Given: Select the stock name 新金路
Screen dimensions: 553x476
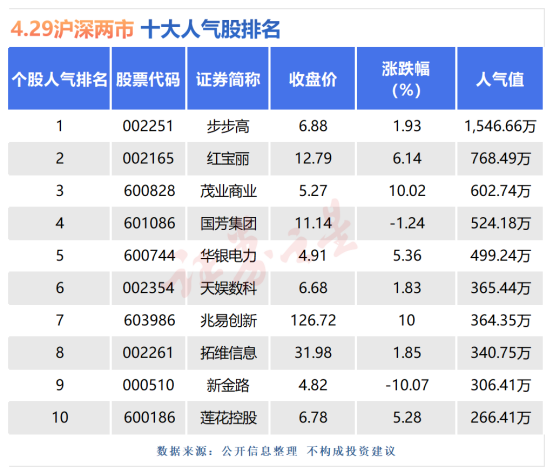Looking at the screenshot, I should click(228, 385).
